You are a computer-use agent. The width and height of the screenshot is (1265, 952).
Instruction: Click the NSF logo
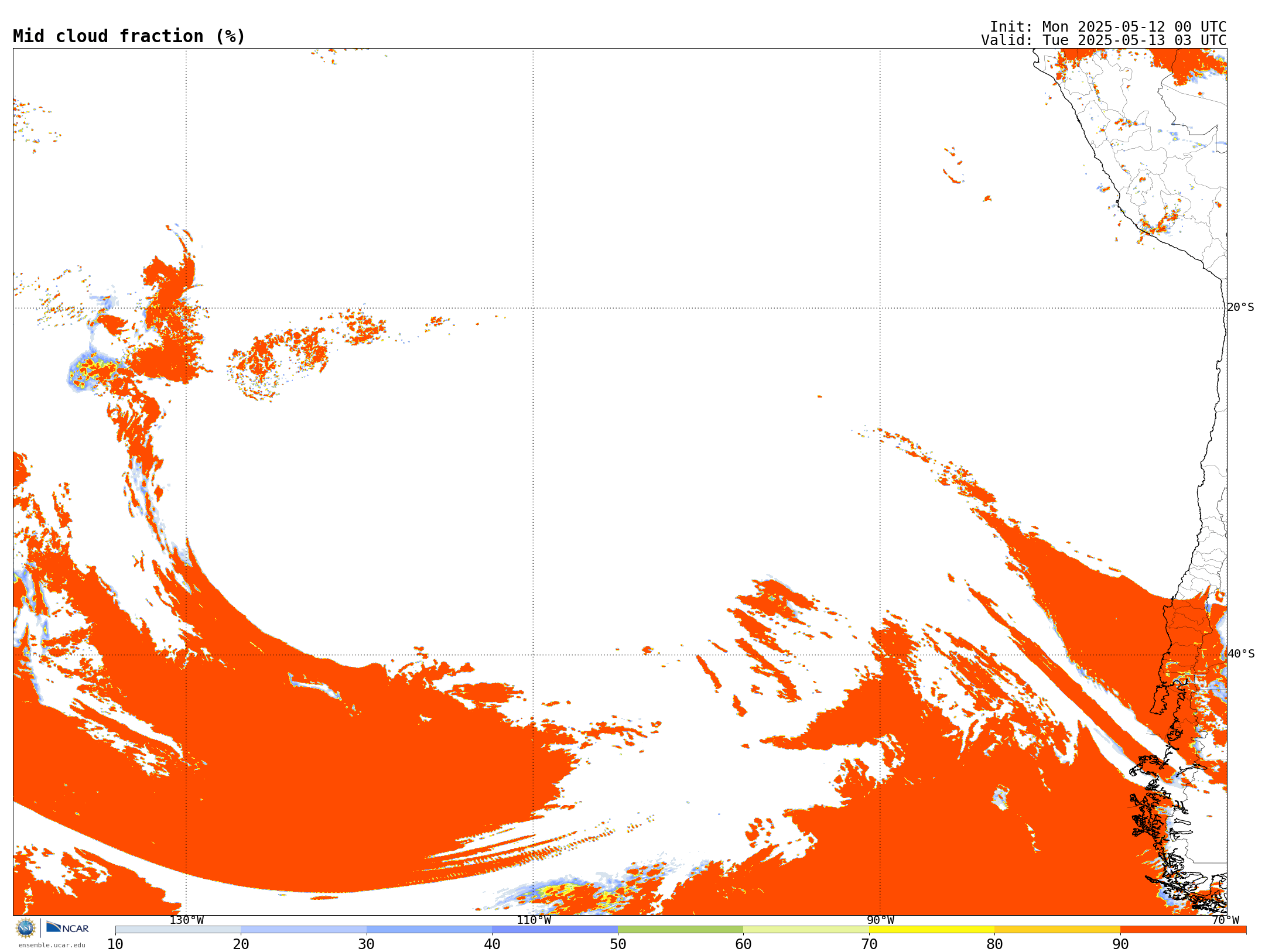point(26,928)
